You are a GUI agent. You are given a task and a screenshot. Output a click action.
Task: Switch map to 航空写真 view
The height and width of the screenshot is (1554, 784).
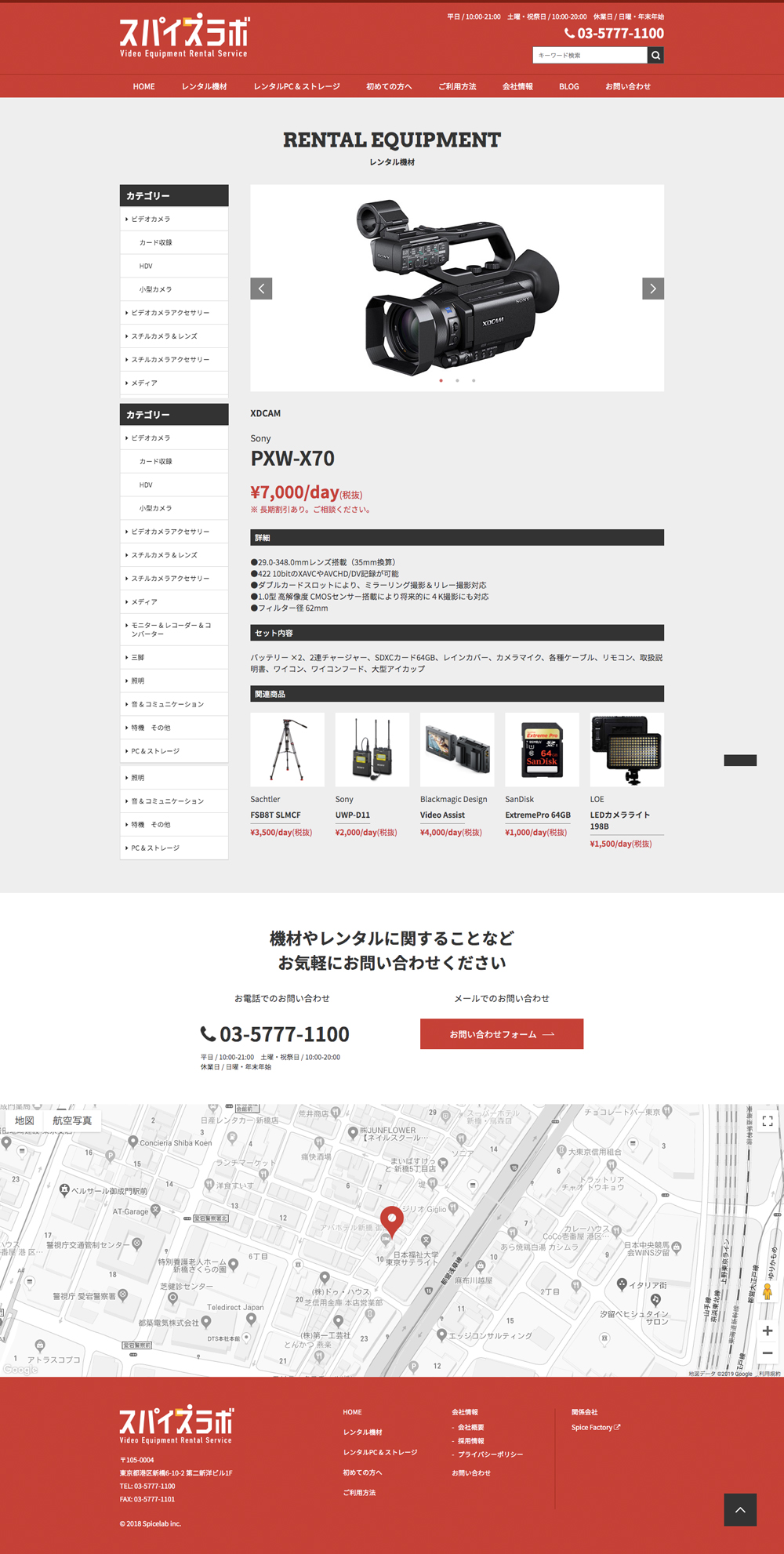72,1120
